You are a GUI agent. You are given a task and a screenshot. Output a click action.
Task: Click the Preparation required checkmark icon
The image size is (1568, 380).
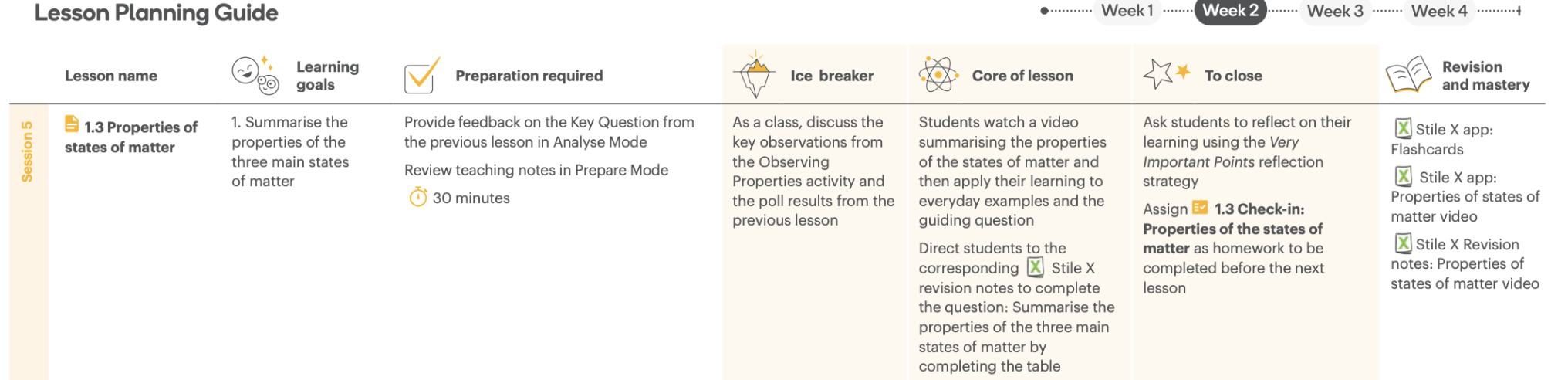click(421, 76)
